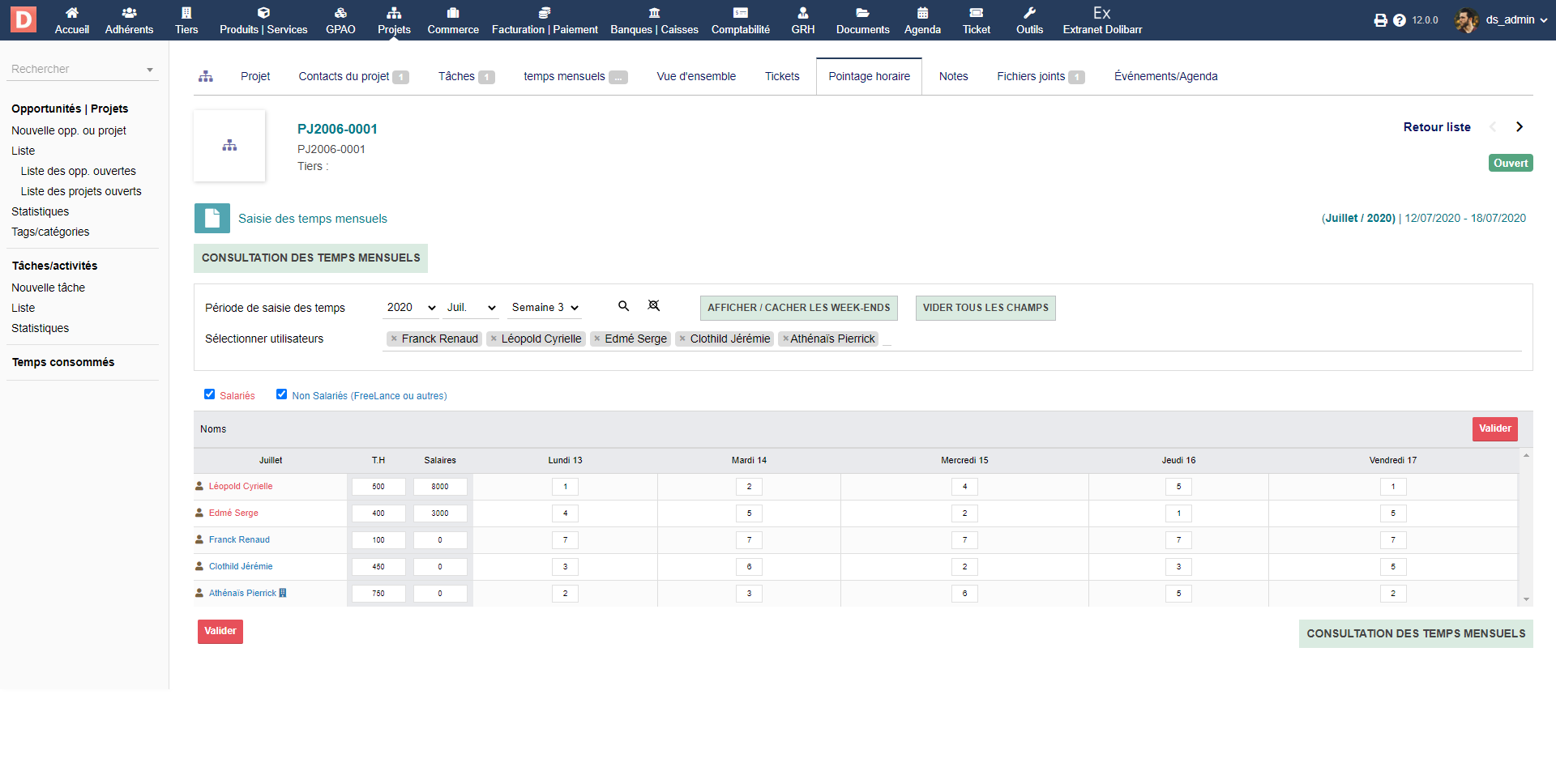Click the print icon in top bar
Image resolution: width=1556 pixels, height=784 pixels.
[1380, 20]
